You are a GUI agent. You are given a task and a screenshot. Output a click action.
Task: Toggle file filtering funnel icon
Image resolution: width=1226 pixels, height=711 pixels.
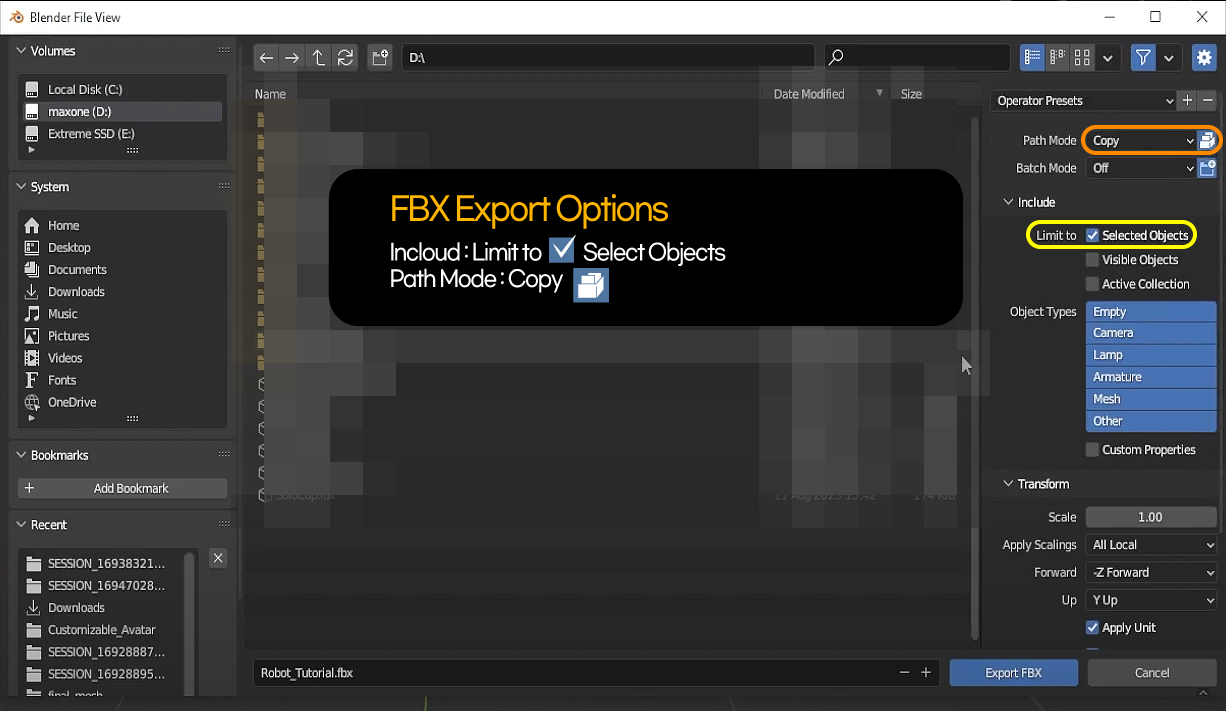1144,58
